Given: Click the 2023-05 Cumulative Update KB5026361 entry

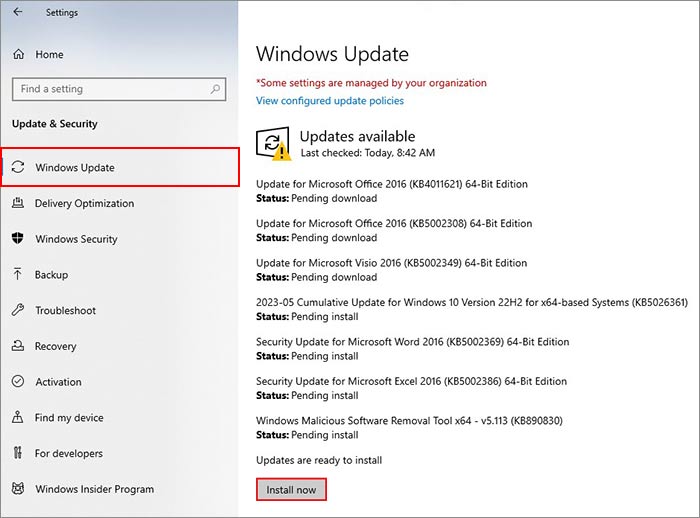Looking at the screenshot, I should pyautogui.click(x=472, y=309).
